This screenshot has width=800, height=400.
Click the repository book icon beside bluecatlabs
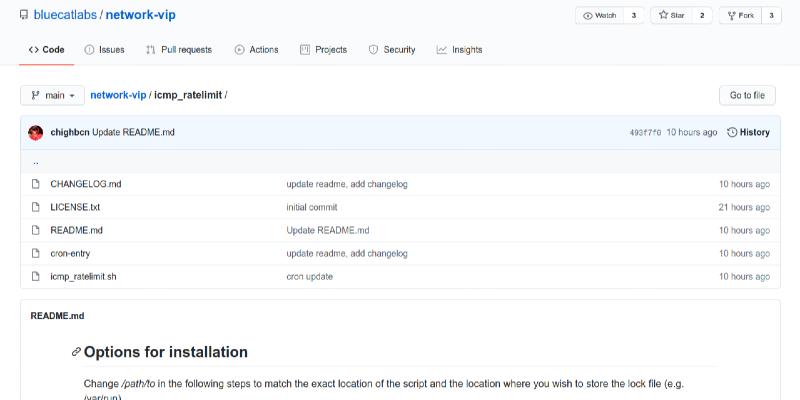point(24,16)
